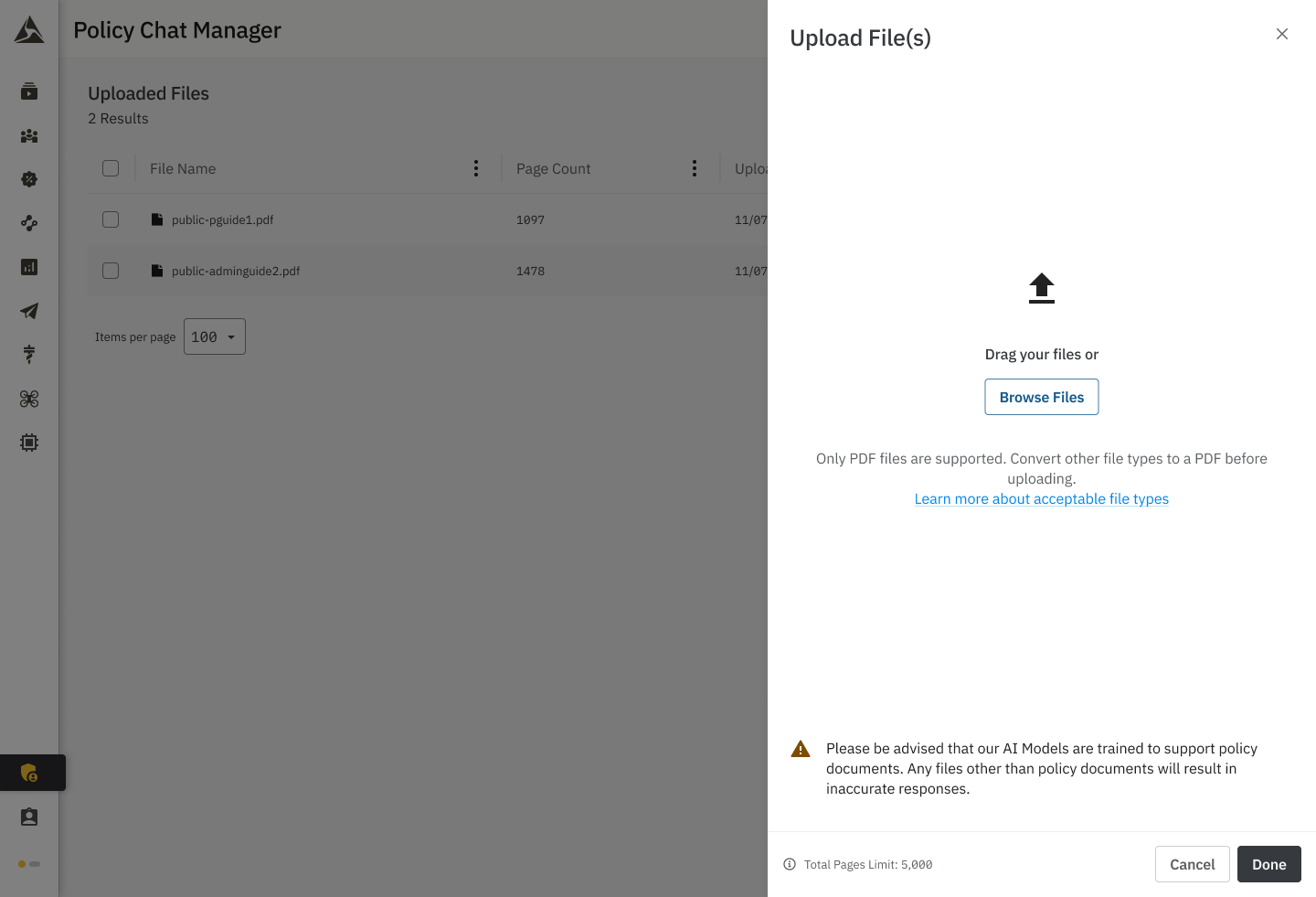Image resolution: width=1316 pixels, height=897 pixels.
Task: Click the ID badge sidebar icon
Action: [29, 817]
